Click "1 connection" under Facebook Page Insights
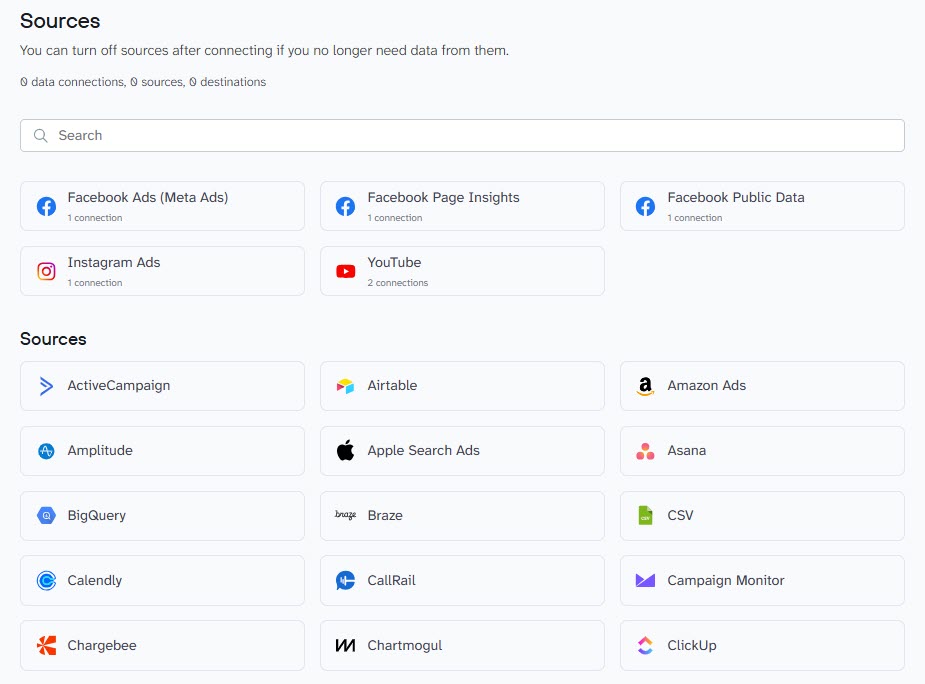 [395, 218]
